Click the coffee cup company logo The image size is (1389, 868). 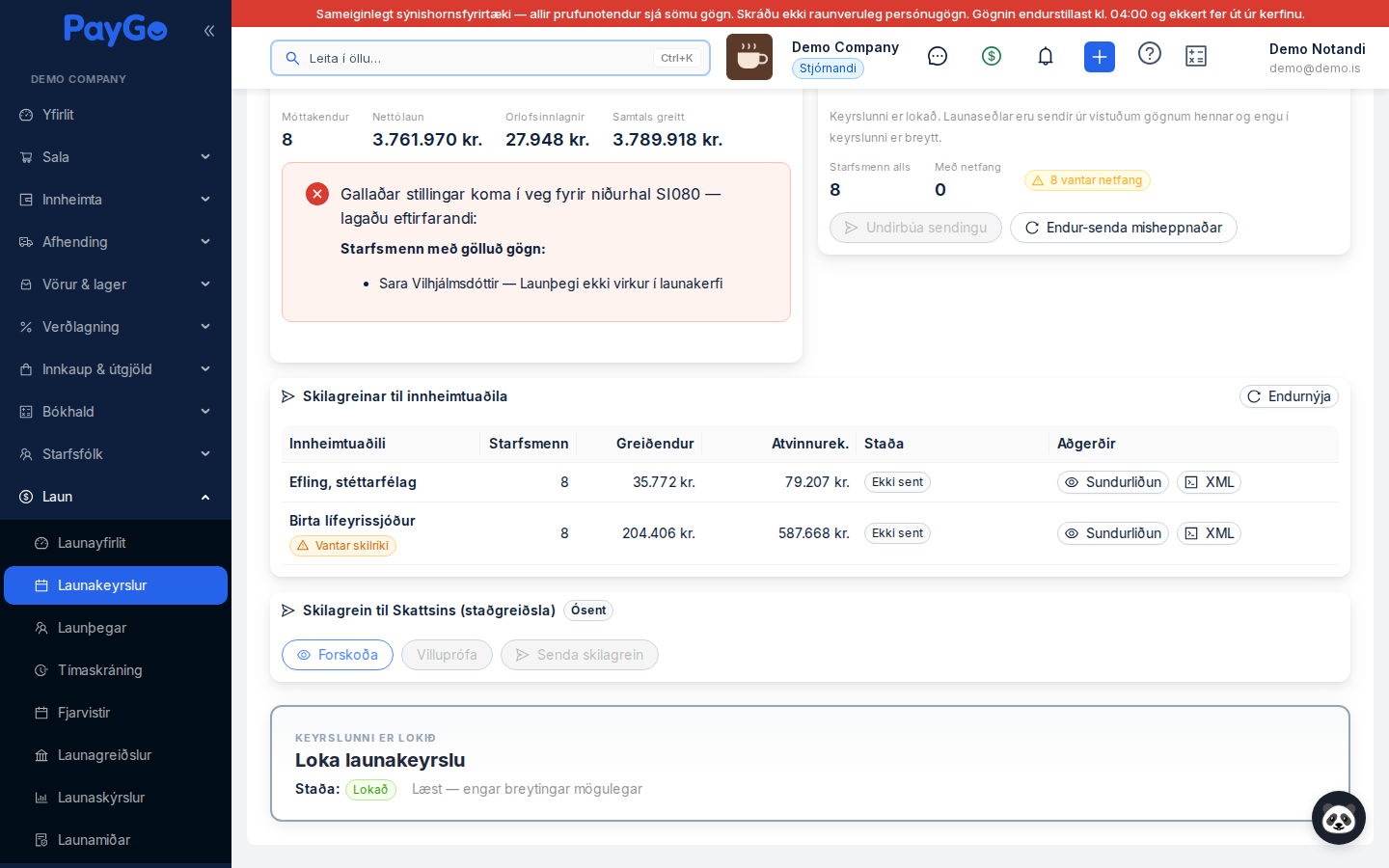(x=749, y=57)
